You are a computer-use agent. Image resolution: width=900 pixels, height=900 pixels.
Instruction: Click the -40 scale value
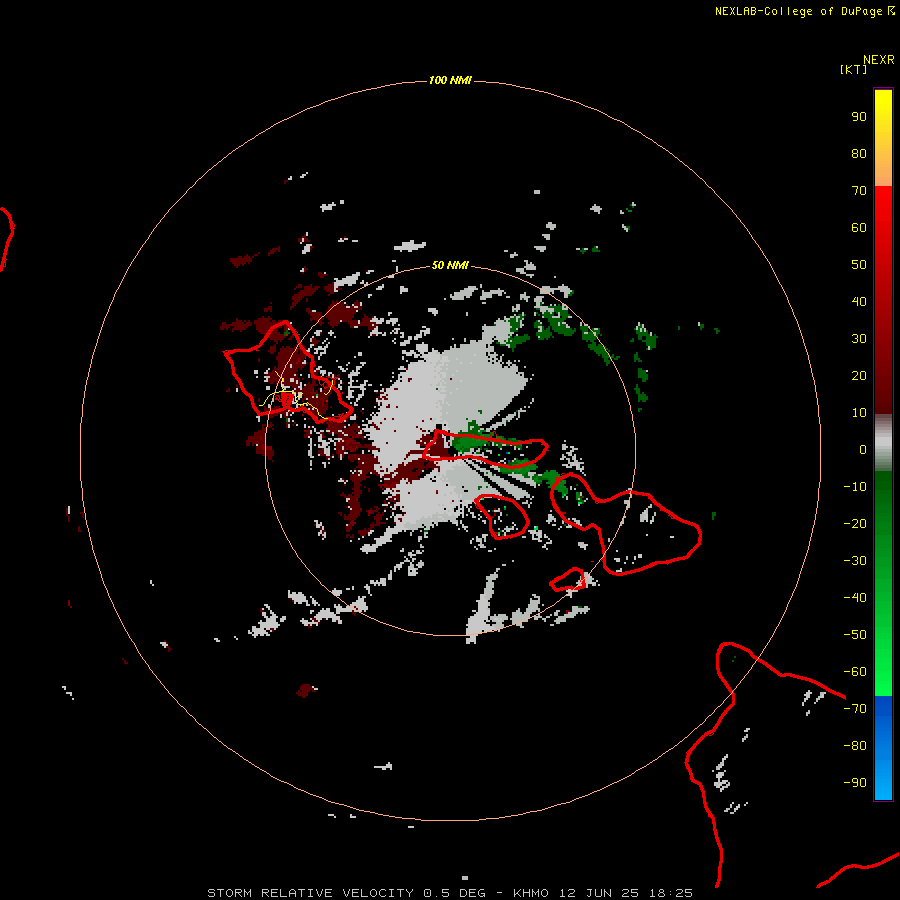pyautogui.click(x=855, y=598)
